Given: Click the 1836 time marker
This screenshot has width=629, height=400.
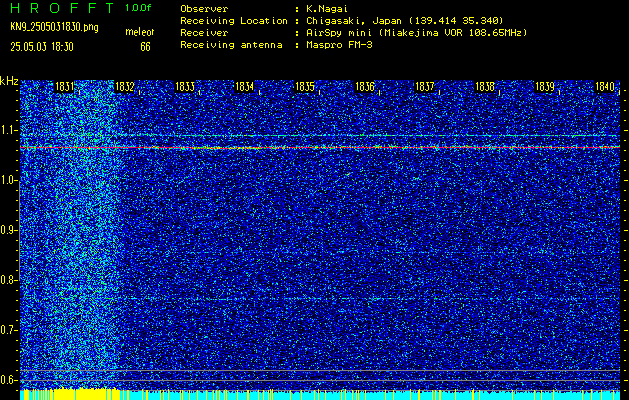Looking at the screenshot, I should click(365, 87).
